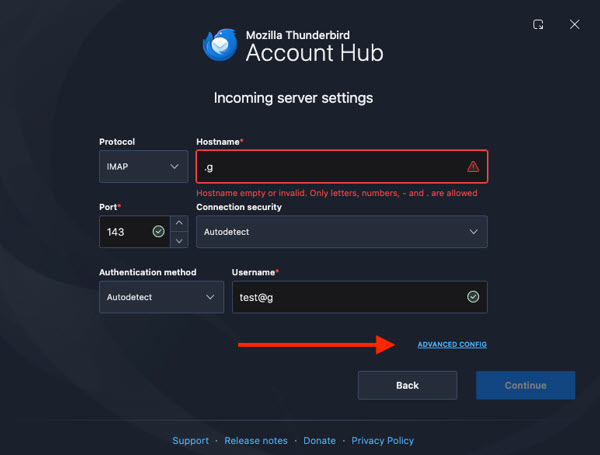Screen dimensions: 600x455
Task: Click the hostname invalid error message
Action: pos(337,193)
